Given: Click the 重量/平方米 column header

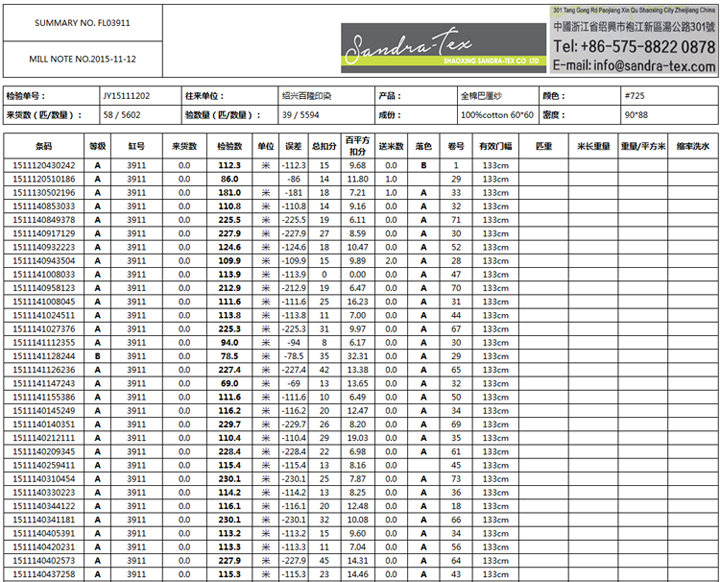Looking at the screenshot, I should coord(643,146).
